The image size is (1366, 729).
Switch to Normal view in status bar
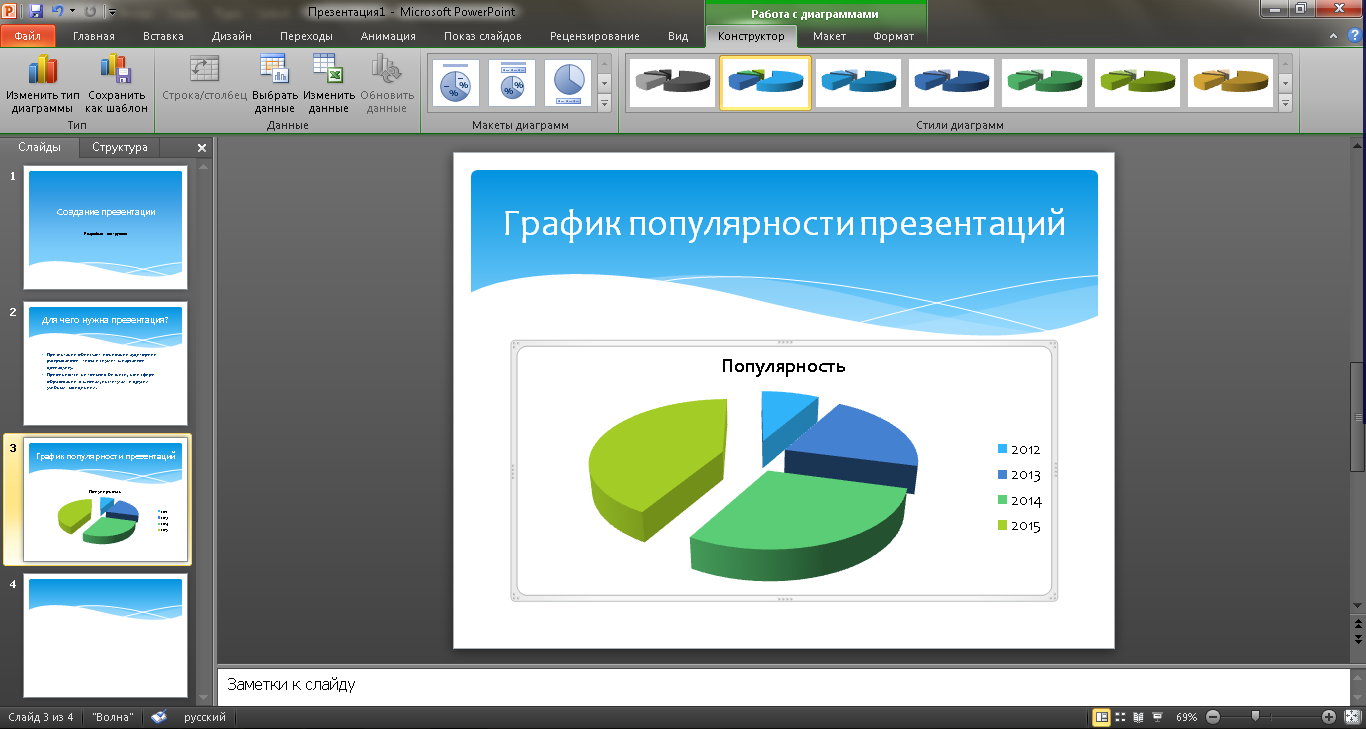click(1101, 717)
